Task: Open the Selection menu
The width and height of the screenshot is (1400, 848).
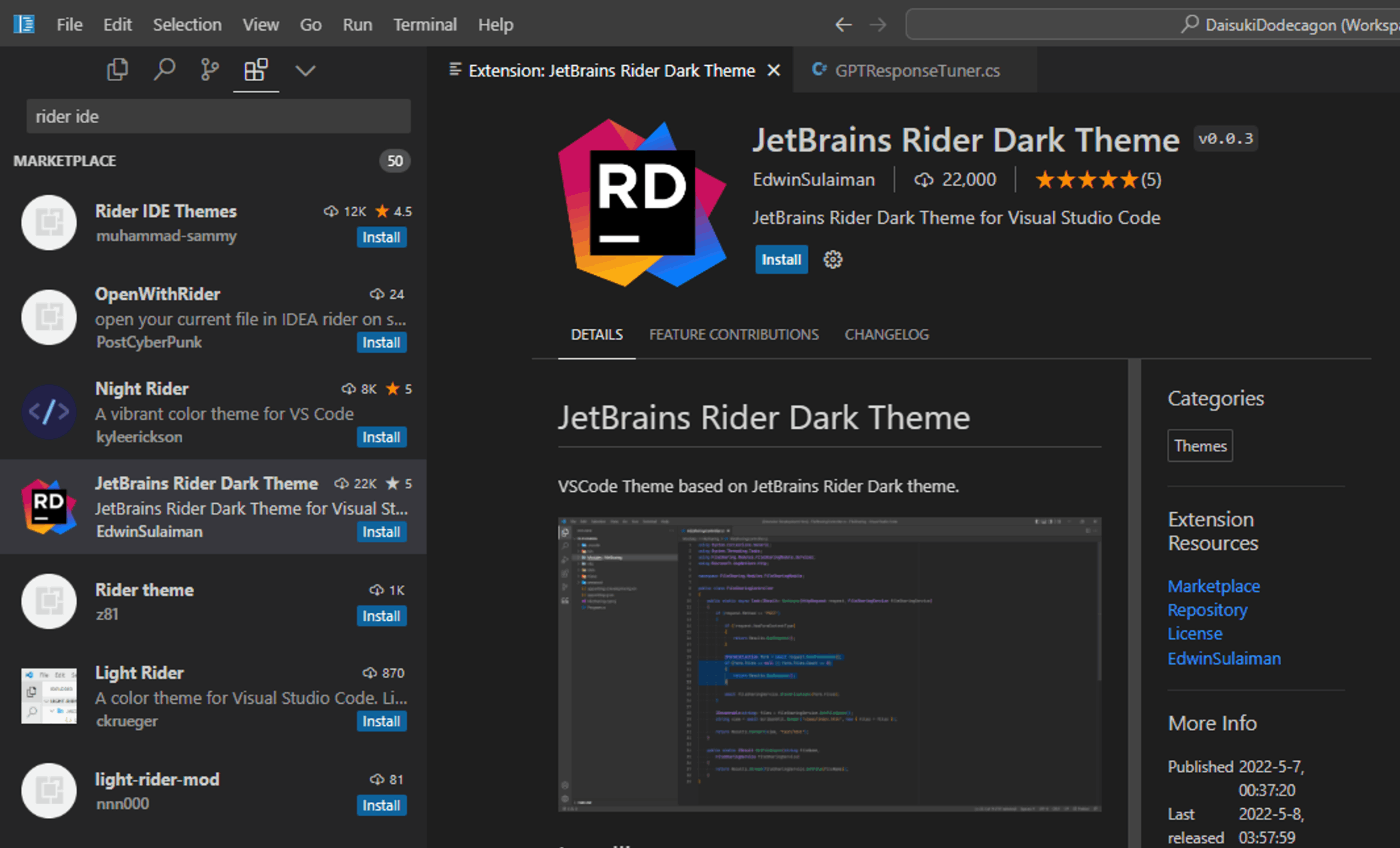Action: (186, 24)
